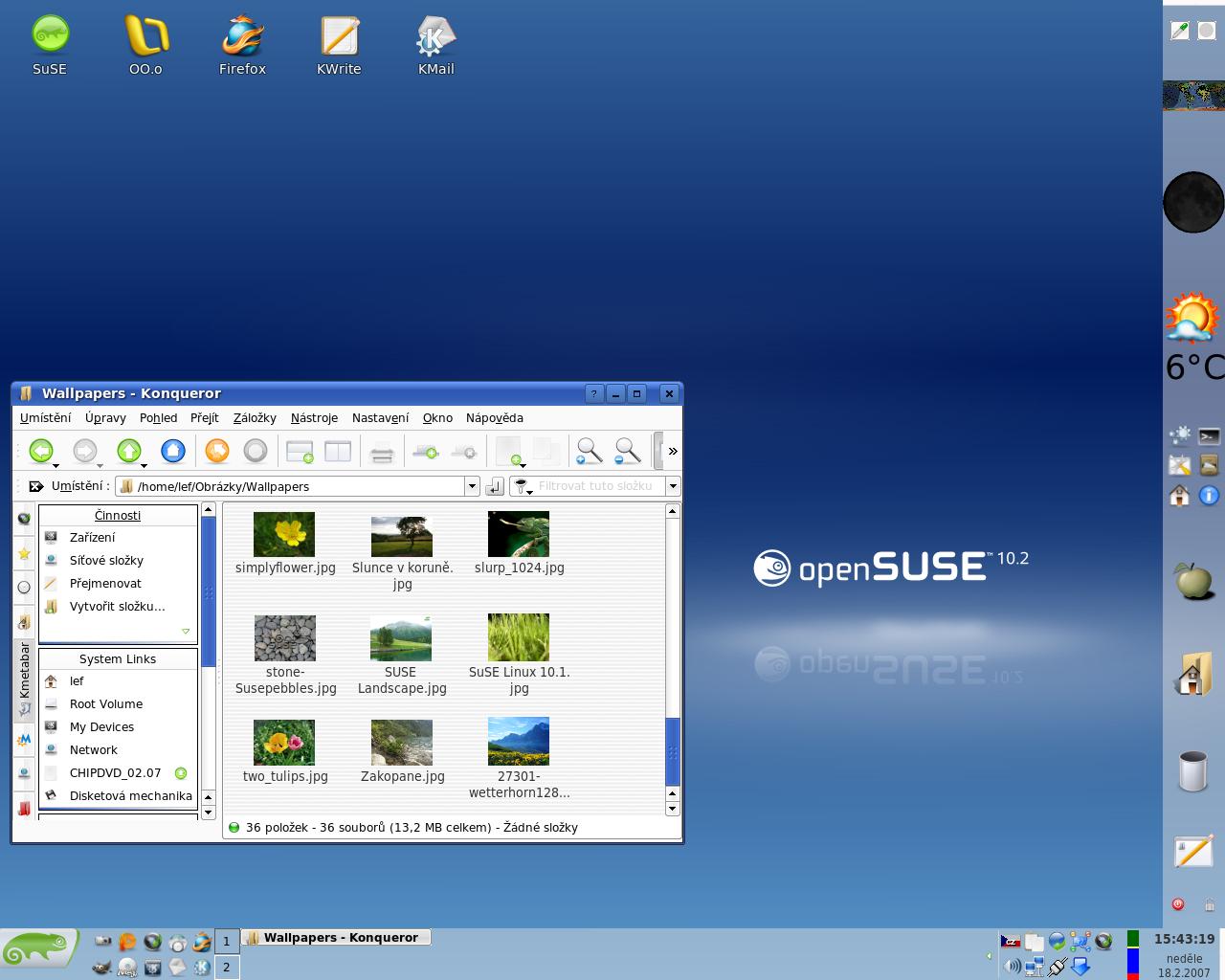Viewport: 1225px width, 980px height.
Task: Open a new tab via toolbar icon
Action: click(x=300, y=451)
